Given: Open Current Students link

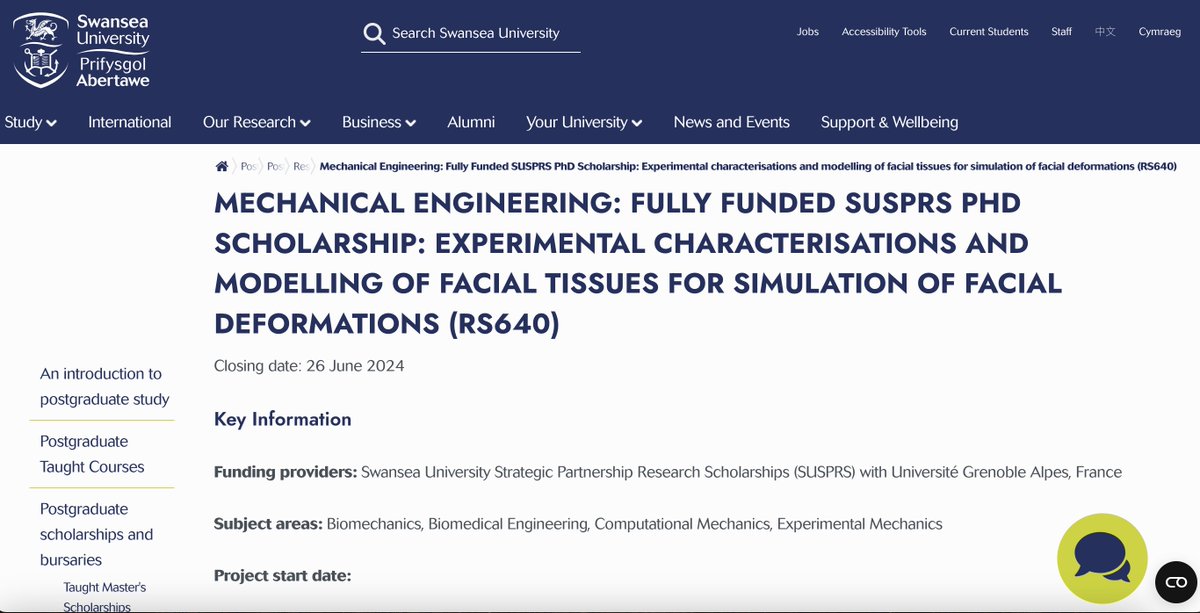Looking at the screenshot, I should 989,32.
